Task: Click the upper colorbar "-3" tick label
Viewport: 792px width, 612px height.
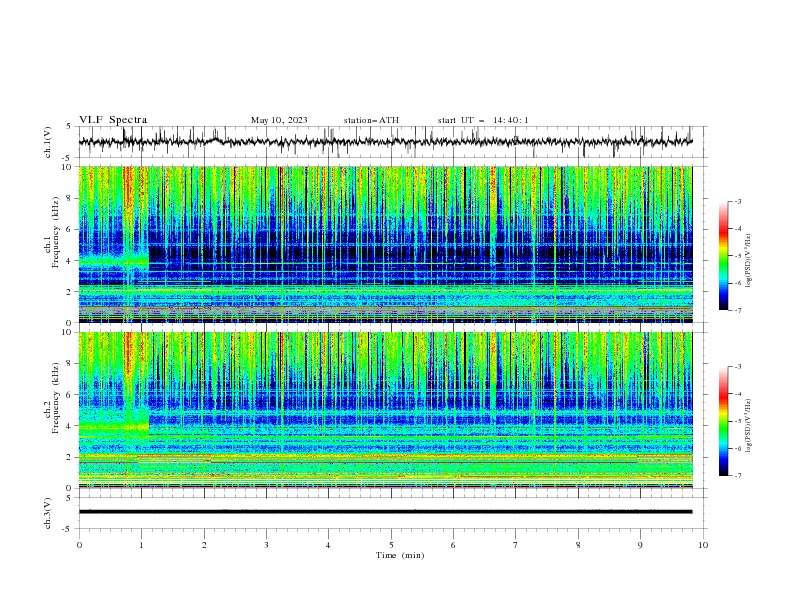Action: pos(737,201)
